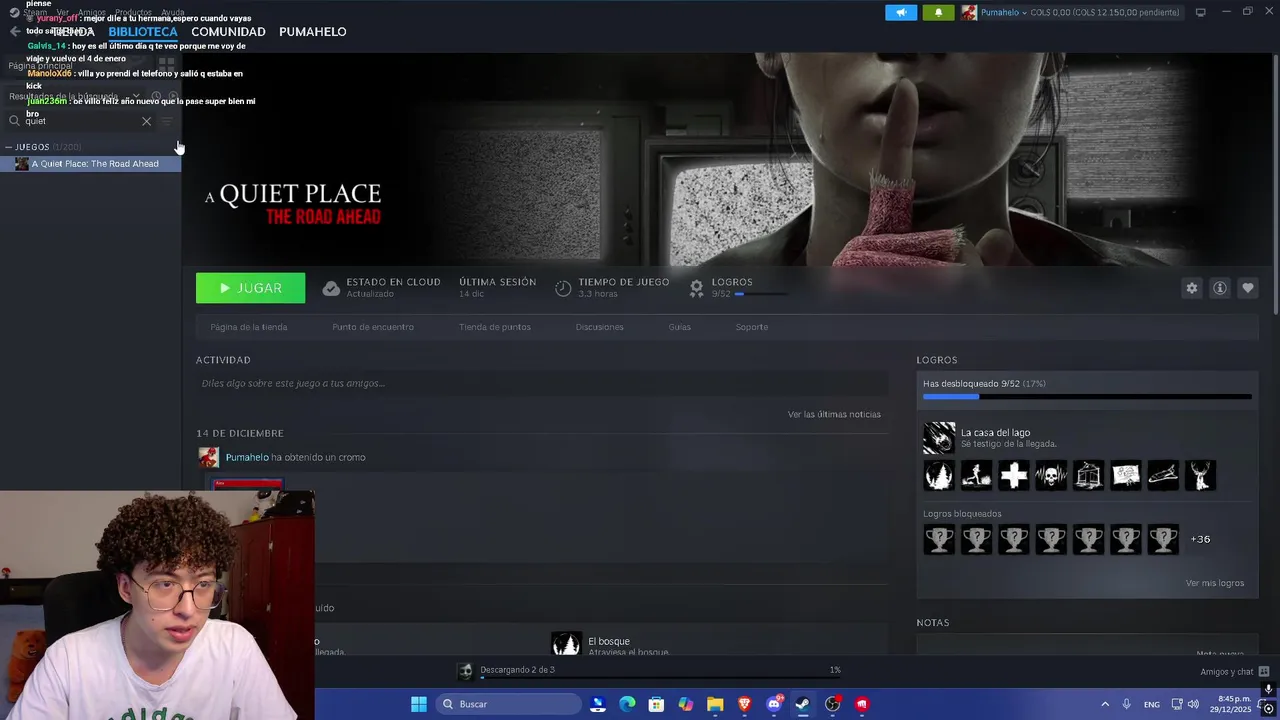
Task: Click the small LOGROS header progress bar
Action: coord(761,294)
